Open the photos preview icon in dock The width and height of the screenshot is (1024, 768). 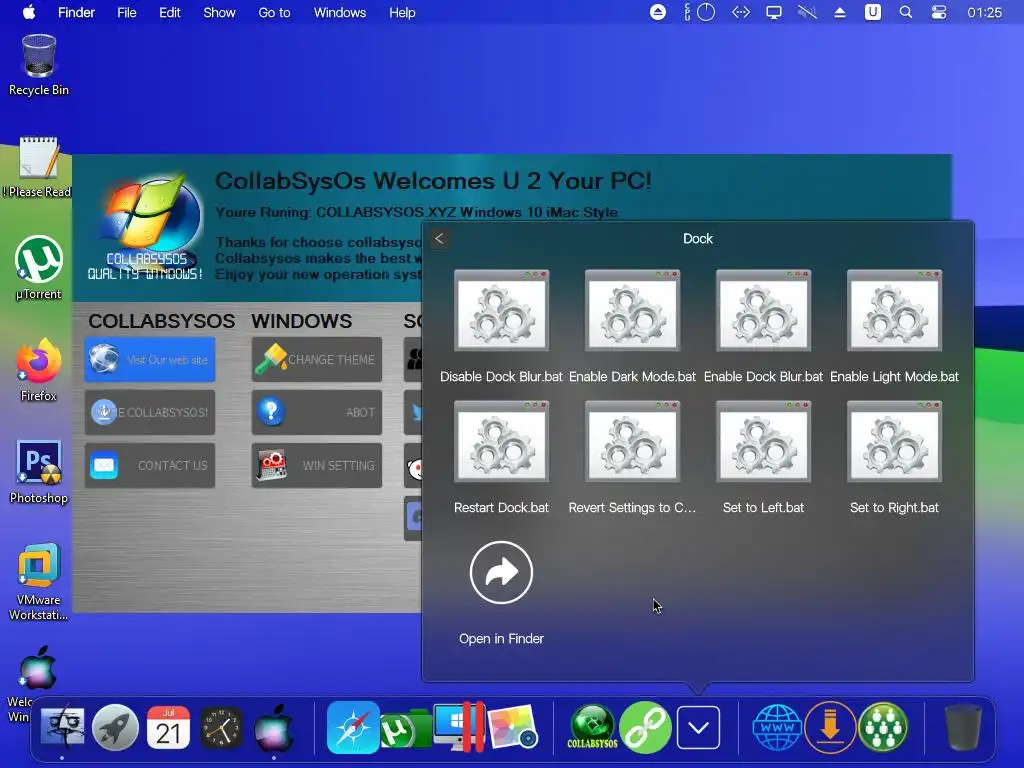click(512, 727)
